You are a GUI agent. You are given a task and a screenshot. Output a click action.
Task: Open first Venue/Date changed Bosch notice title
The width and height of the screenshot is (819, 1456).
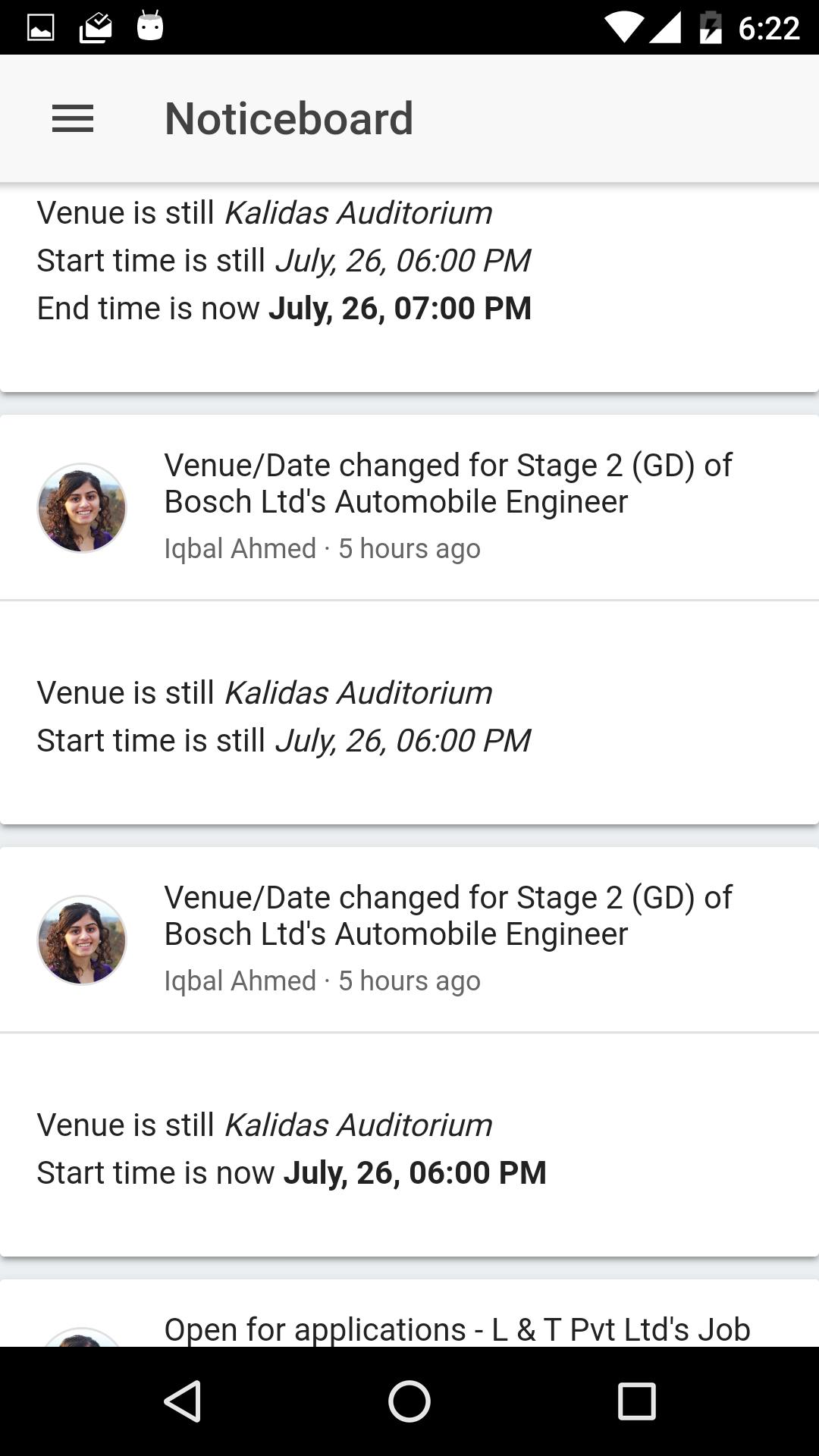point(448,483)
